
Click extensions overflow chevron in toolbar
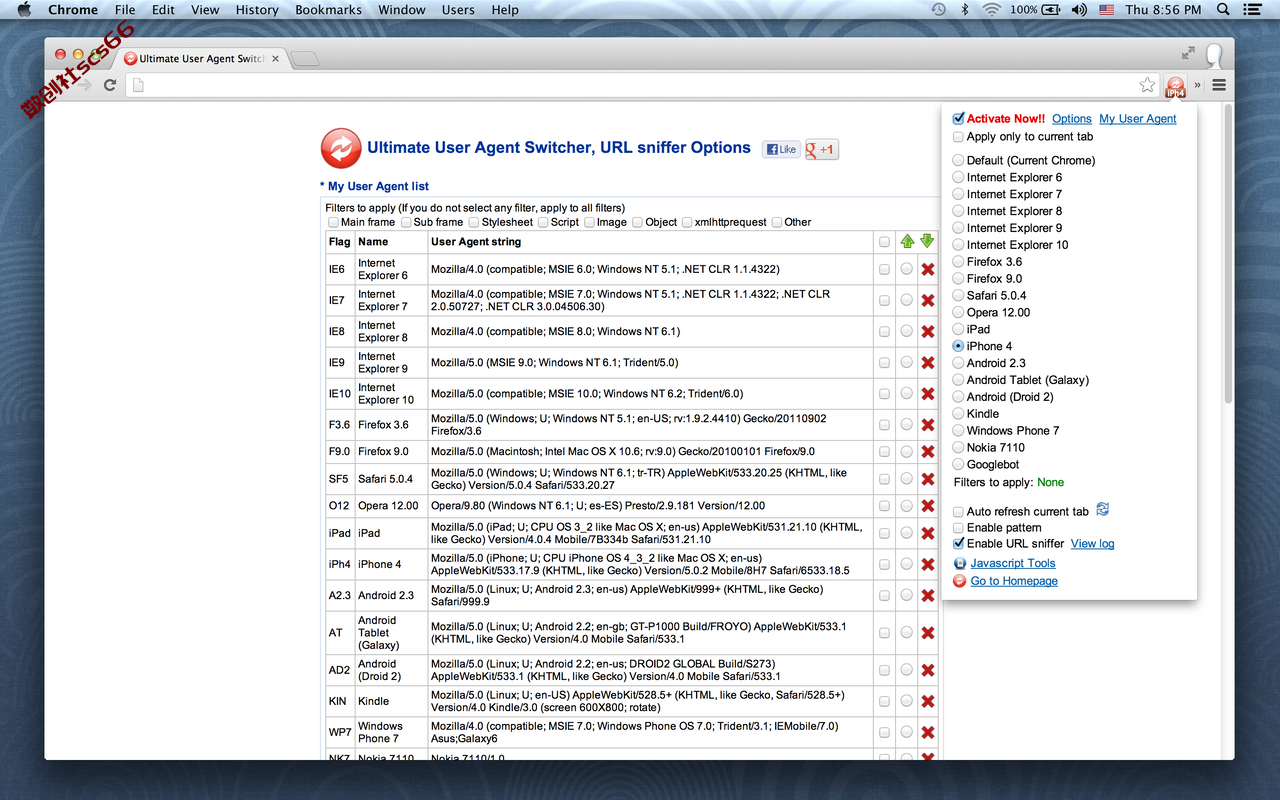(1197, 85)
